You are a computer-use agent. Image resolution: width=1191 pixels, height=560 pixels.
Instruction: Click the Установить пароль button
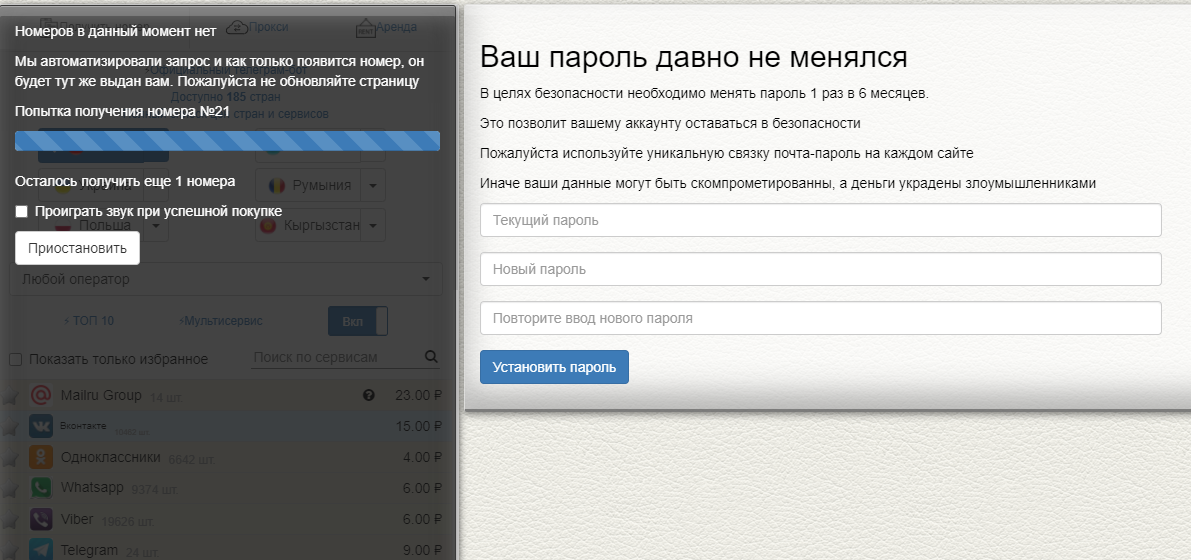coord(554,367)
